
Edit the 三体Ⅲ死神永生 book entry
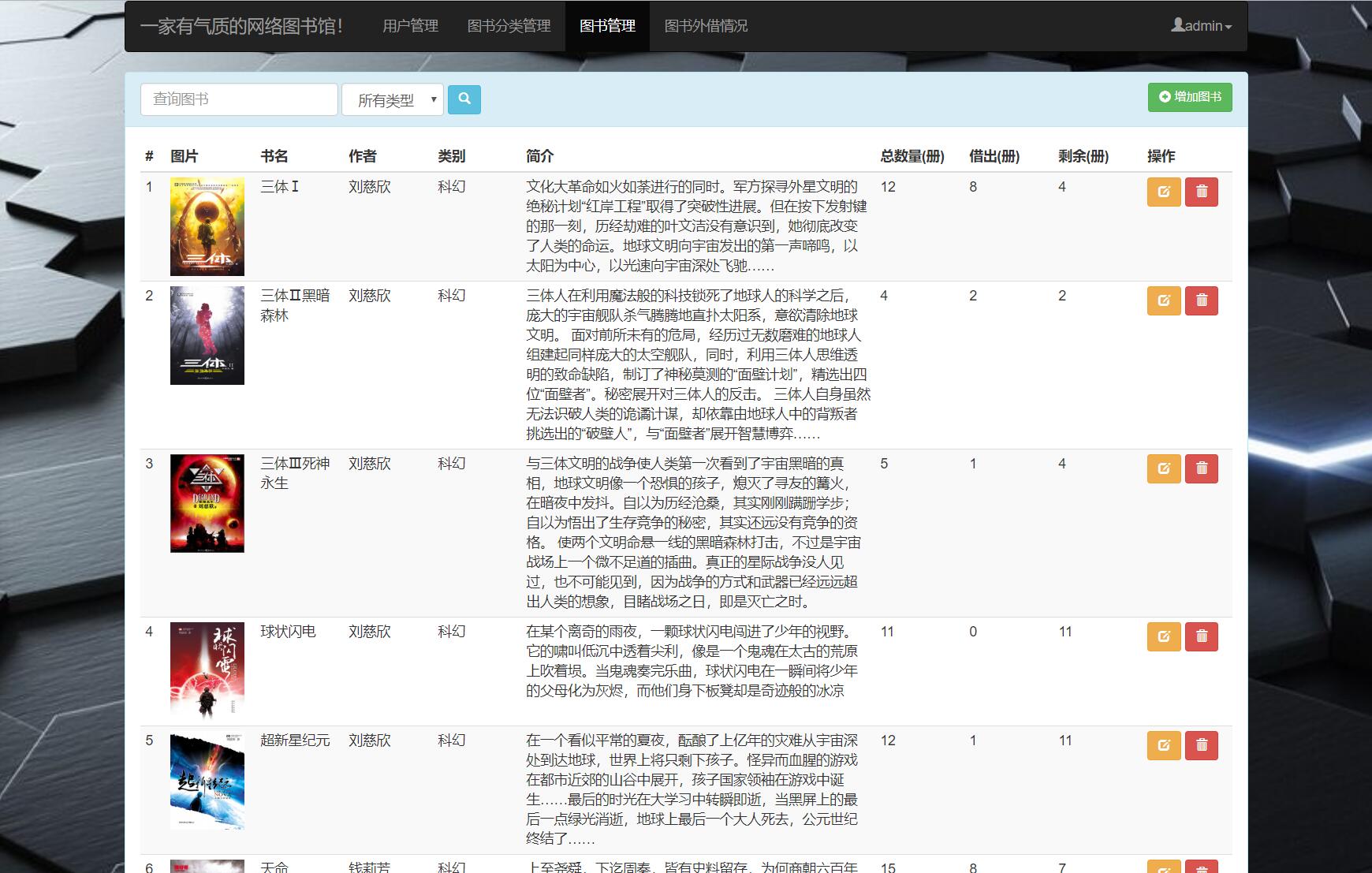[1164, 468]
